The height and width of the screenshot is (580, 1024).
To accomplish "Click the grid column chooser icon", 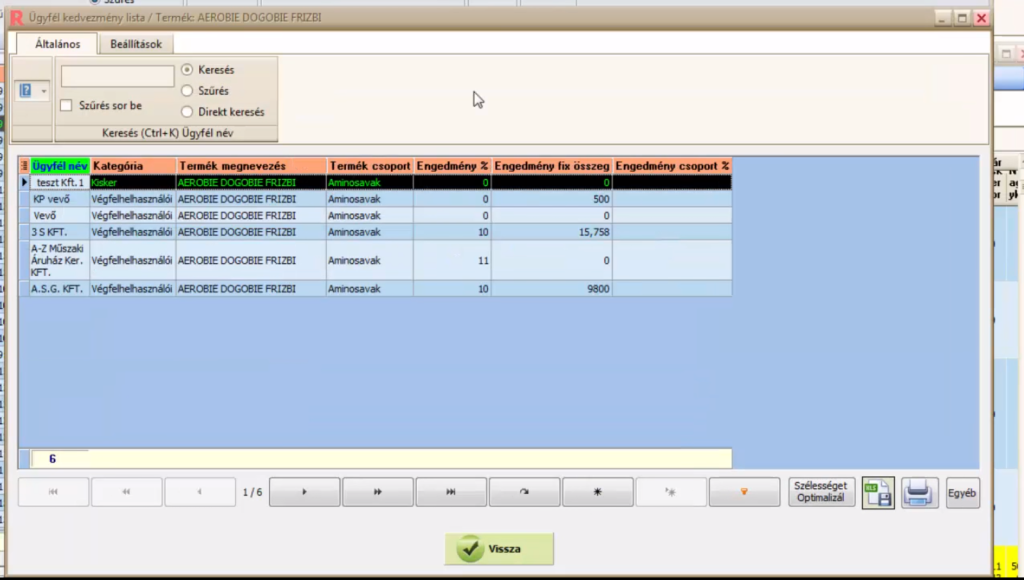I will pos(24,166).
